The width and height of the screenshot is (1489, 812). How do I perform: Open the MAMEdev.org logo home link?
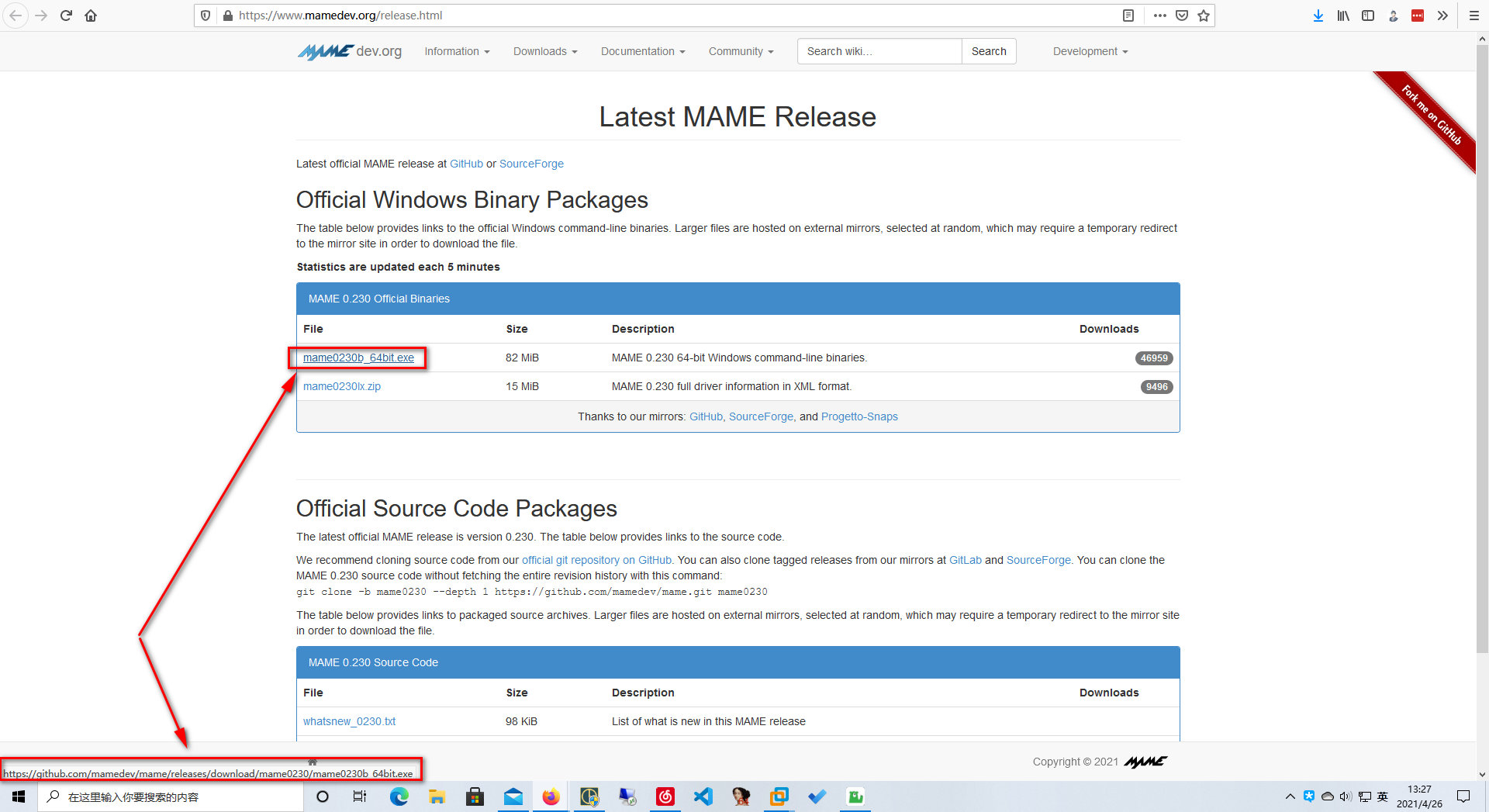pyautogui.click(x=350, y=51)
